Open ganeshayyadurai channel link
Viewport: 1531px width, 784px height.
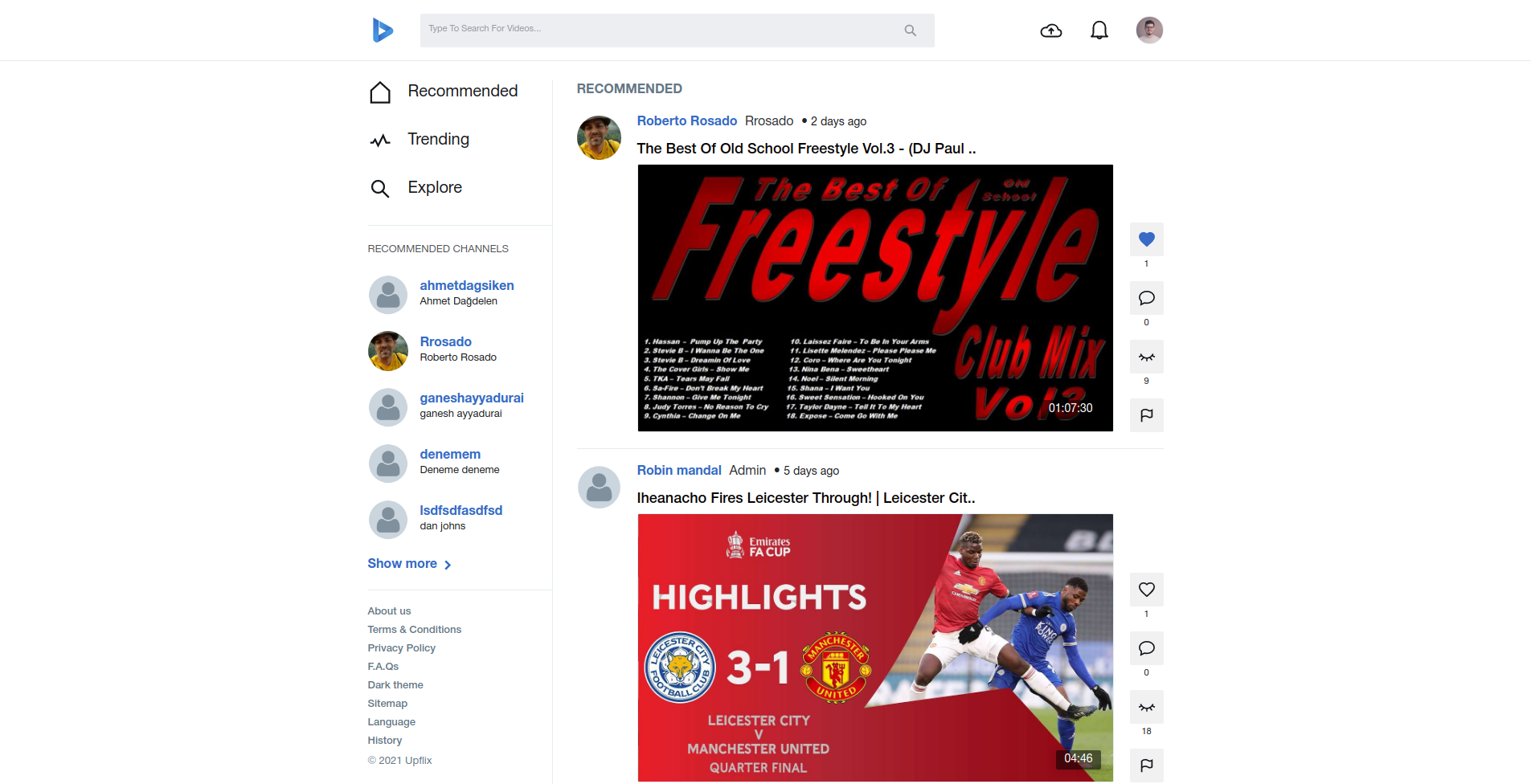point(472,398)
